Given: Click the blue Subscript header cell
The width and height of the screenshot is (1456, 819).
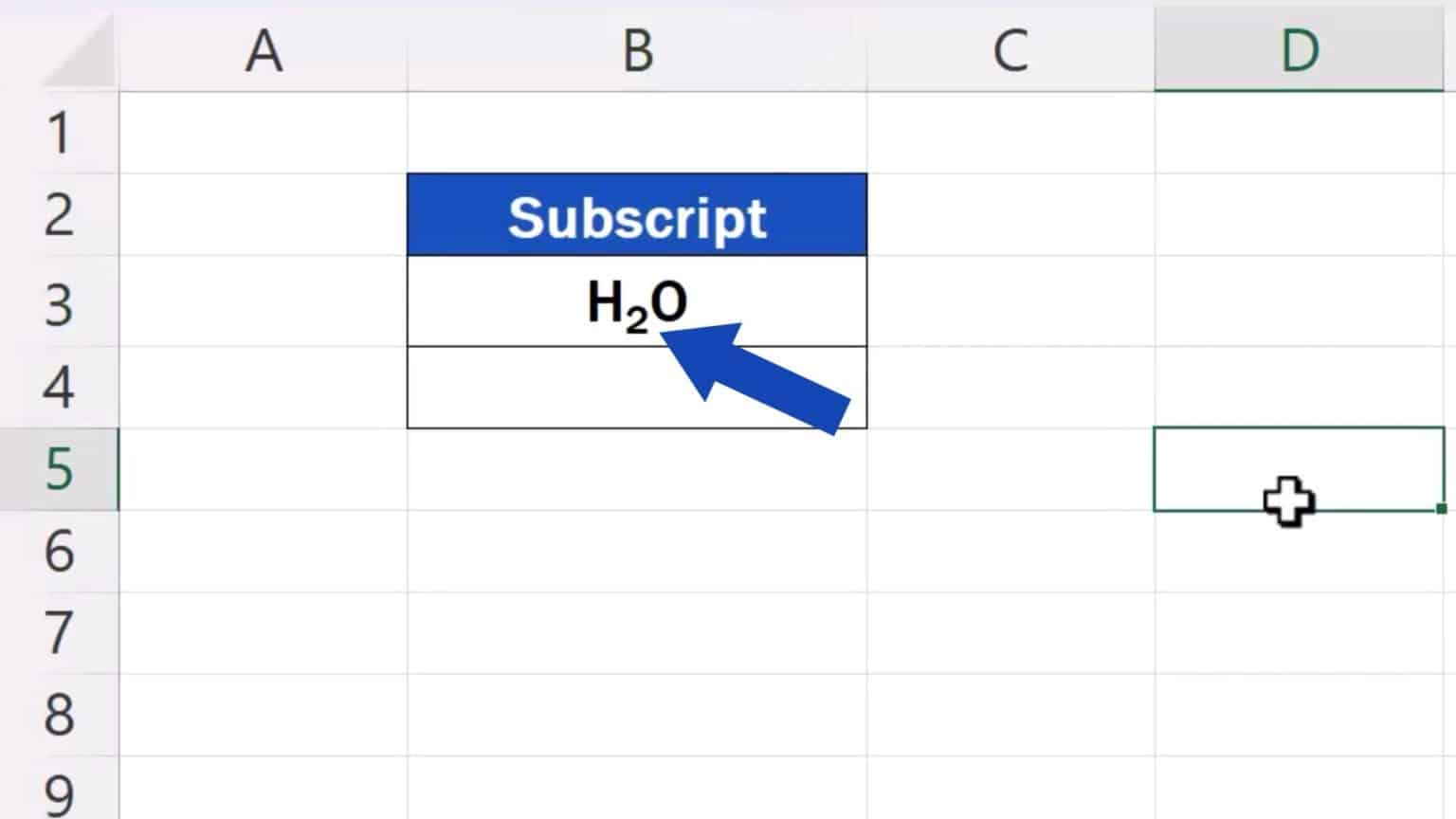Looking at the screenshot, I should [x=637, y=216].
